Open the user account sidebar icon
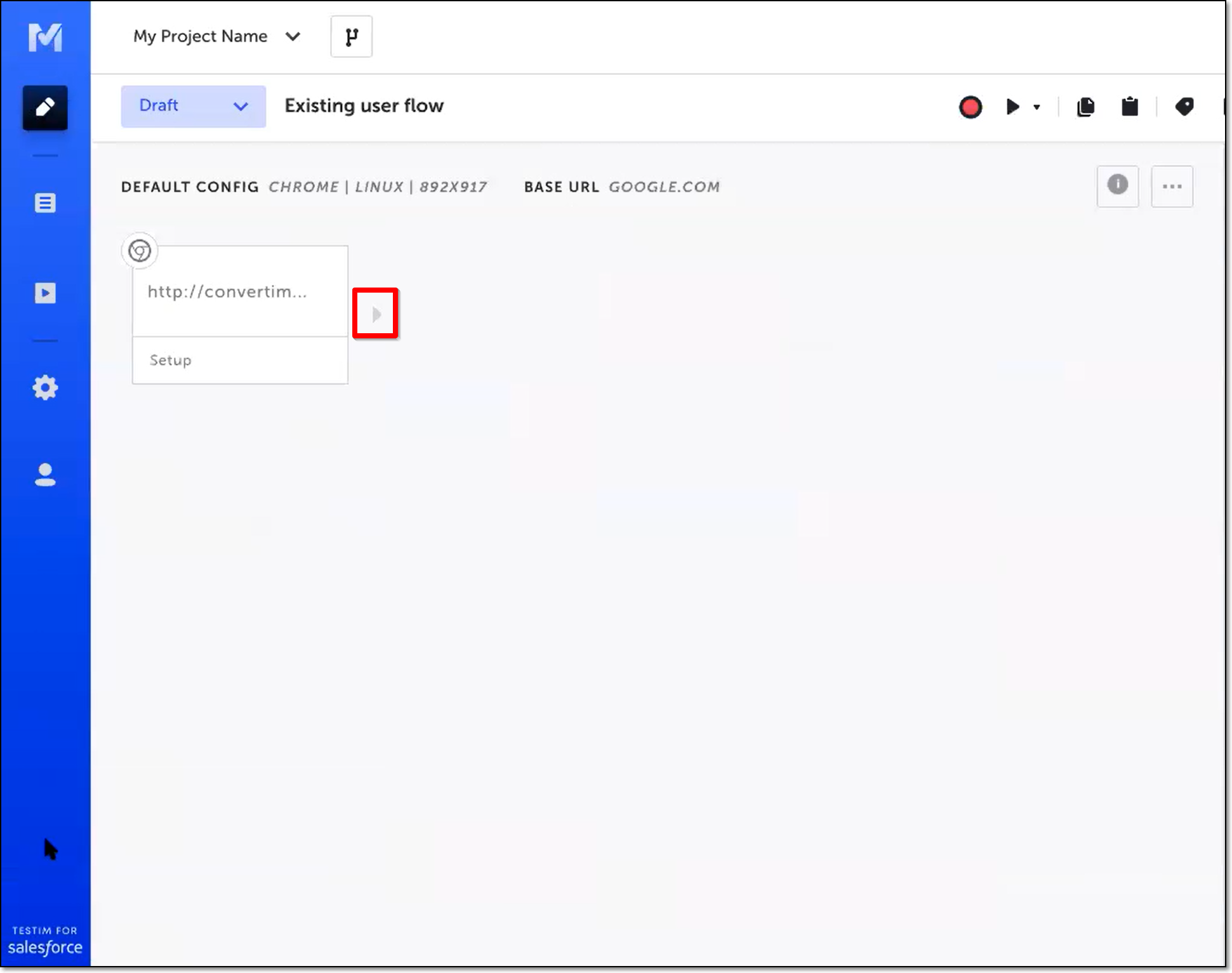 pos(45,475)
